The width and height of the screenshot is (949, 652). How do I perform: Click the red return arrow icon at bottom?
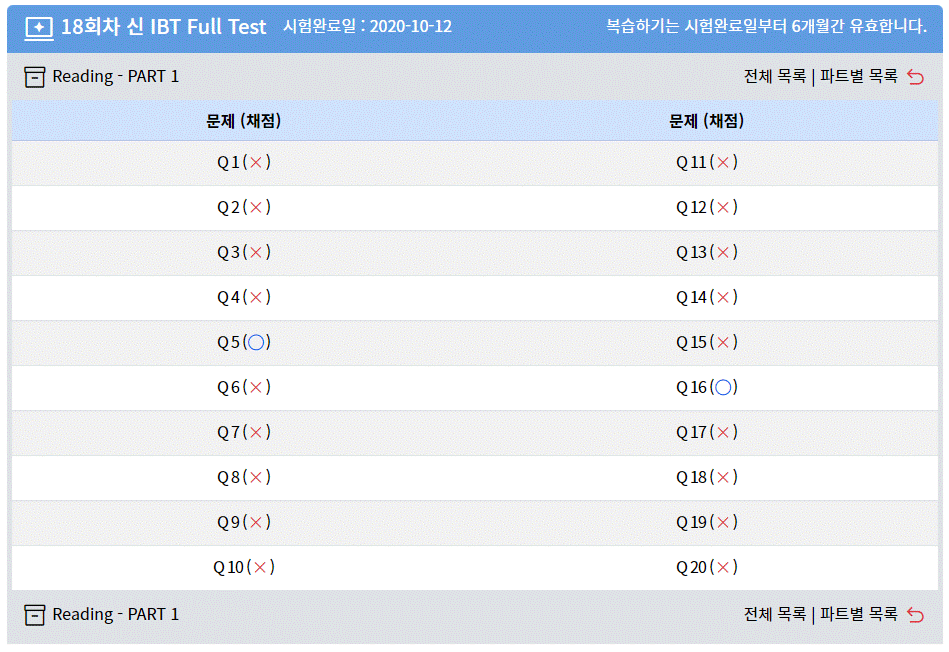(915, 615)
